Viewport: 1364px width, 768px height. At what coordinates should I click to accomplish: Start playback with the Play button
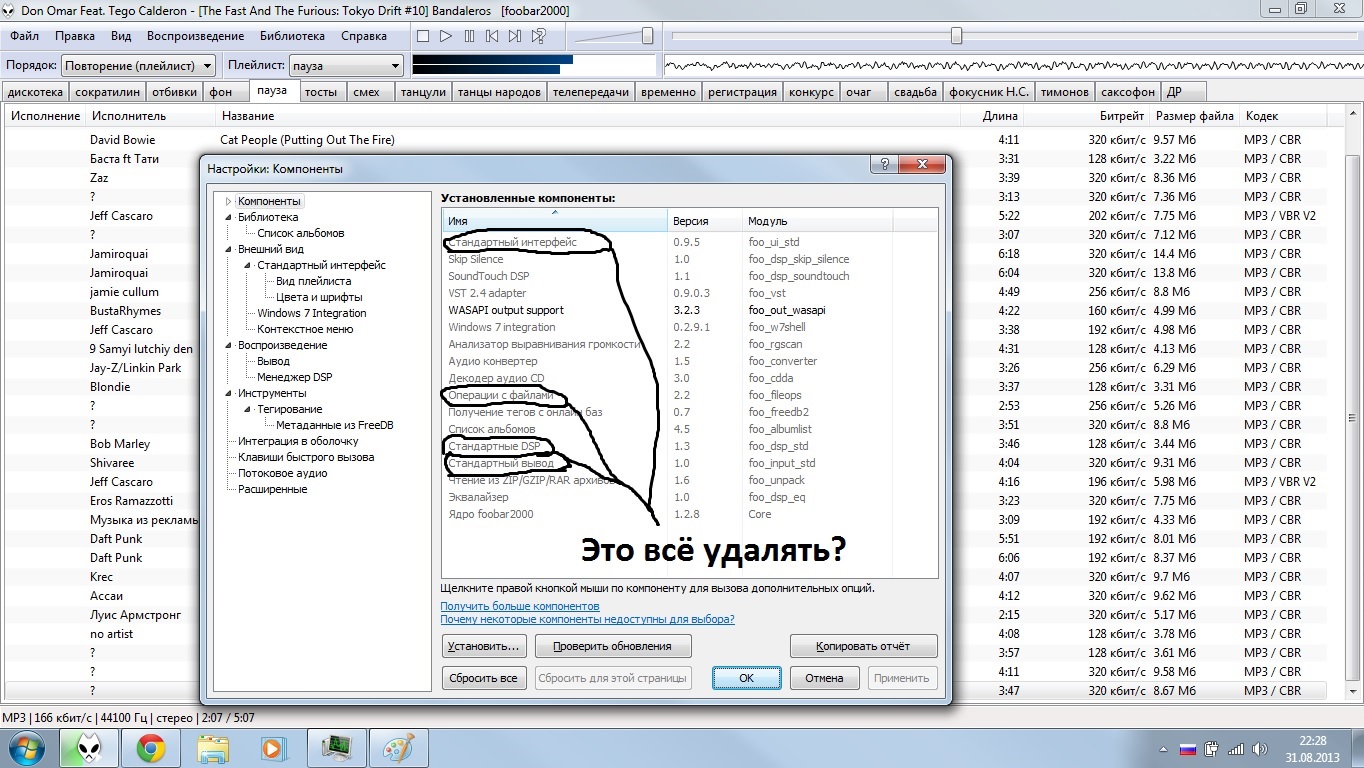tap(446, 36)
